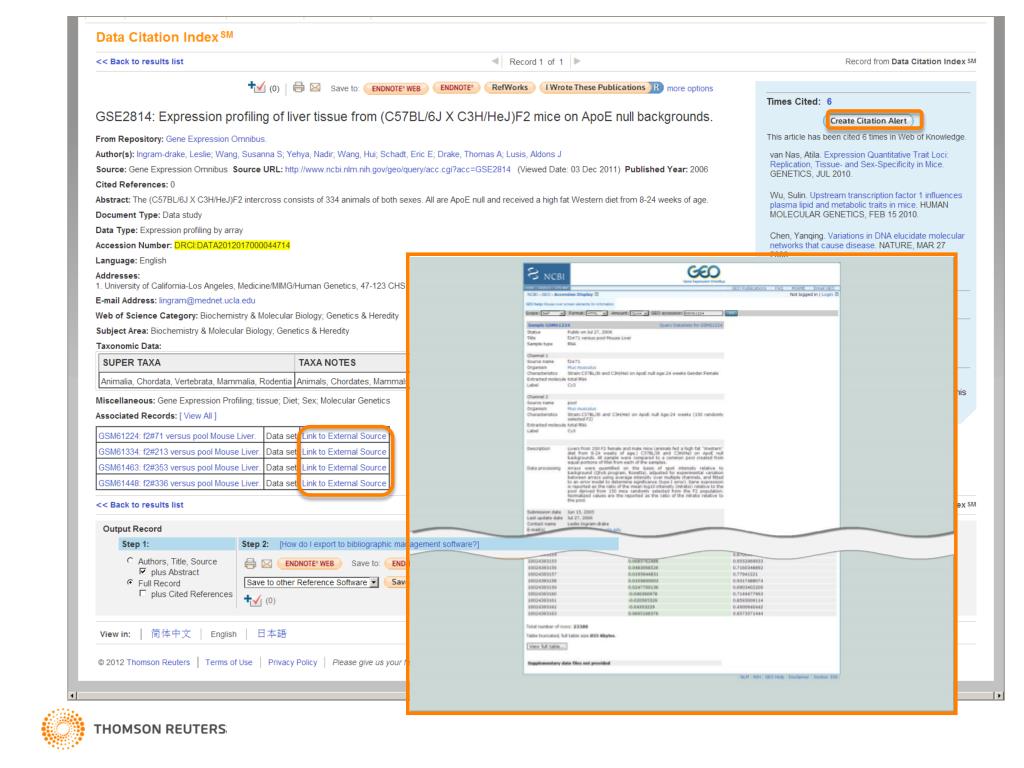The height and width of the screenshot is (768, 1024).
Task: Save to RefWorks
Action: (509, 88)
